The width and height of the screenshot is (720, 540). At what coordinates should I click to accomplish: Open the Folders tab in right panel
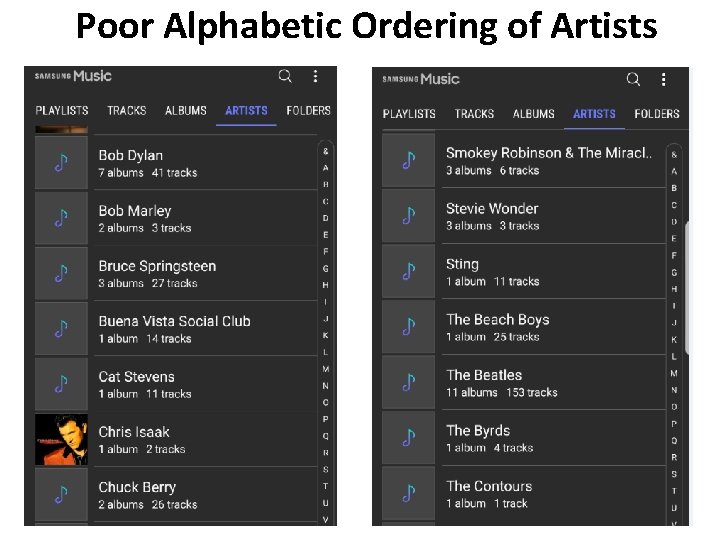[657, 114]
